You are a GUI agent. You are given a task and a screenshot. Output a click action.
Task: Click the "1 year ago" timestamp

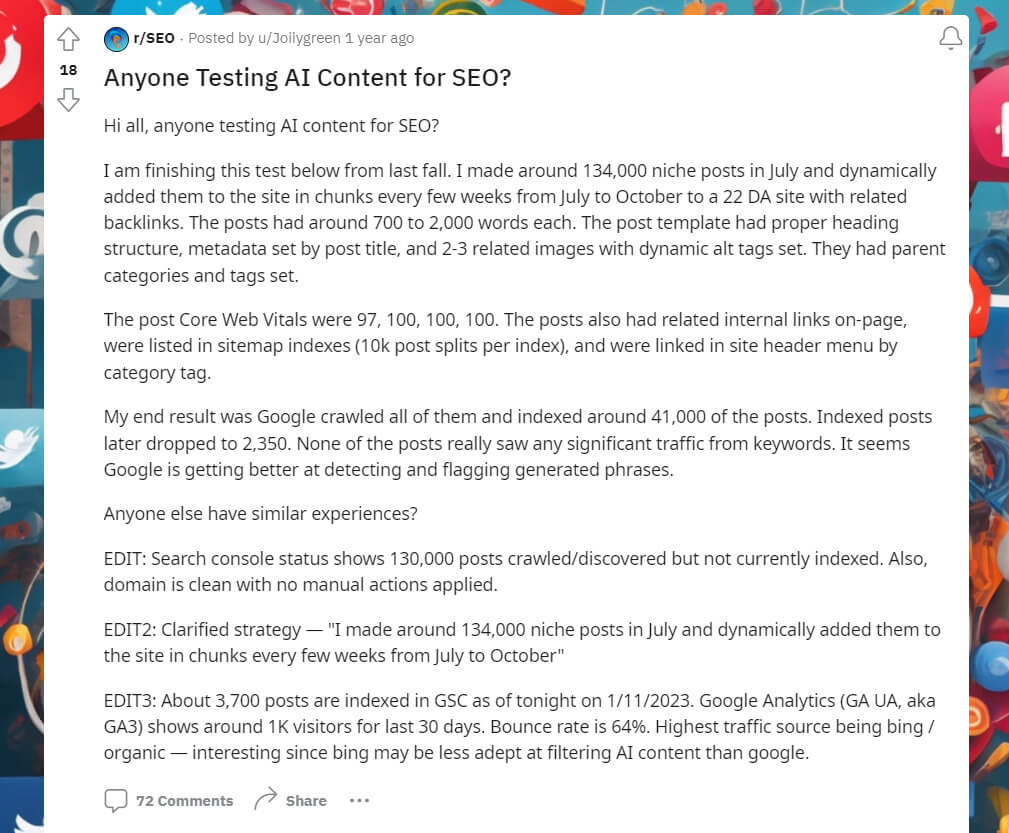pyautogui.click(x=379, y=39)
